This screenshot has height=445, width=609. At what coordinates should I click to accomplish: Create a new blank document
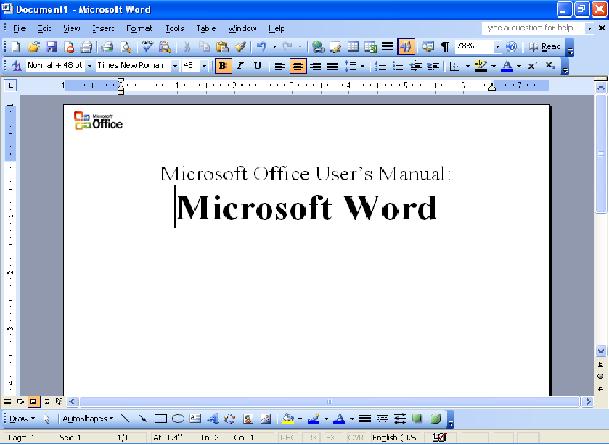pos(16,47)
